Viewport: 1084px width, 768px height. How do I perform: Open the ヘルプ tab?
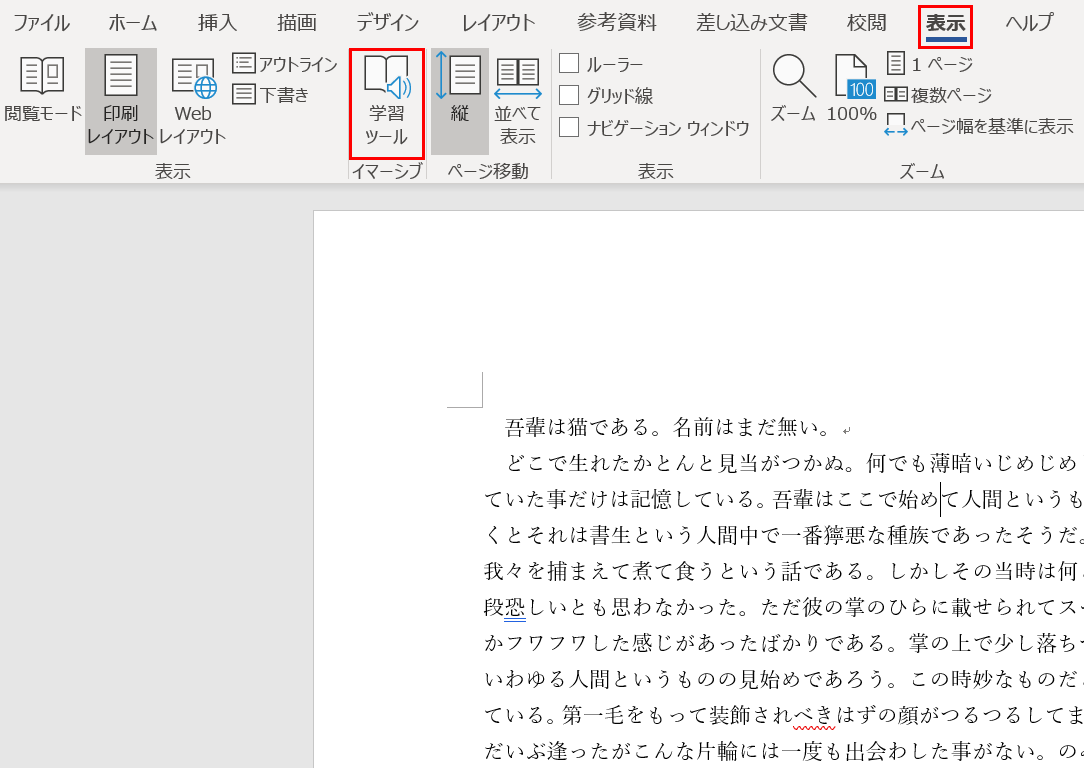click(x=1029, y=23)
